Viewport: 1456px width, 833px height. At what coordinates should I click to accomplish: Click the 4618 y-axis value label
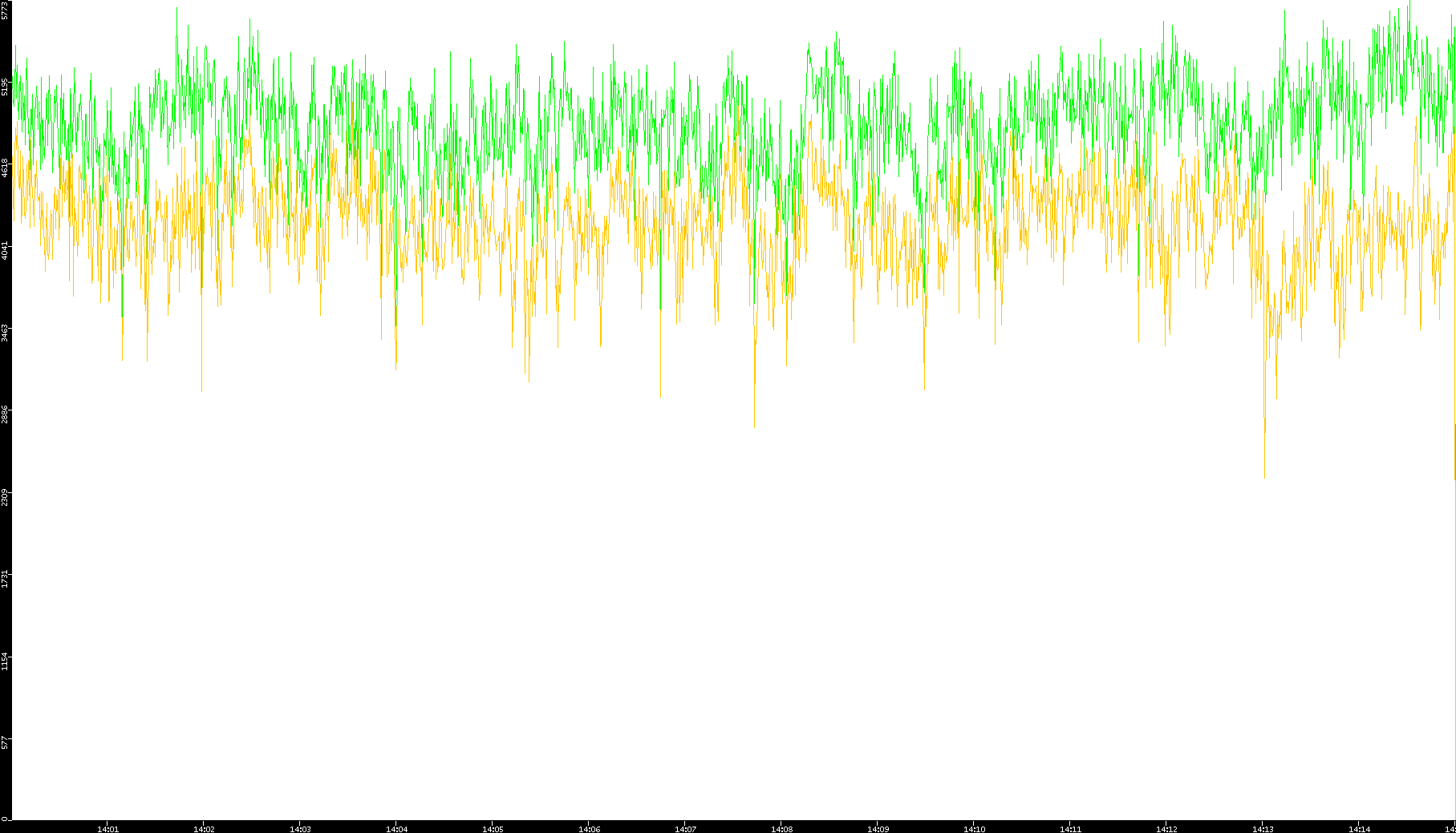6,168
